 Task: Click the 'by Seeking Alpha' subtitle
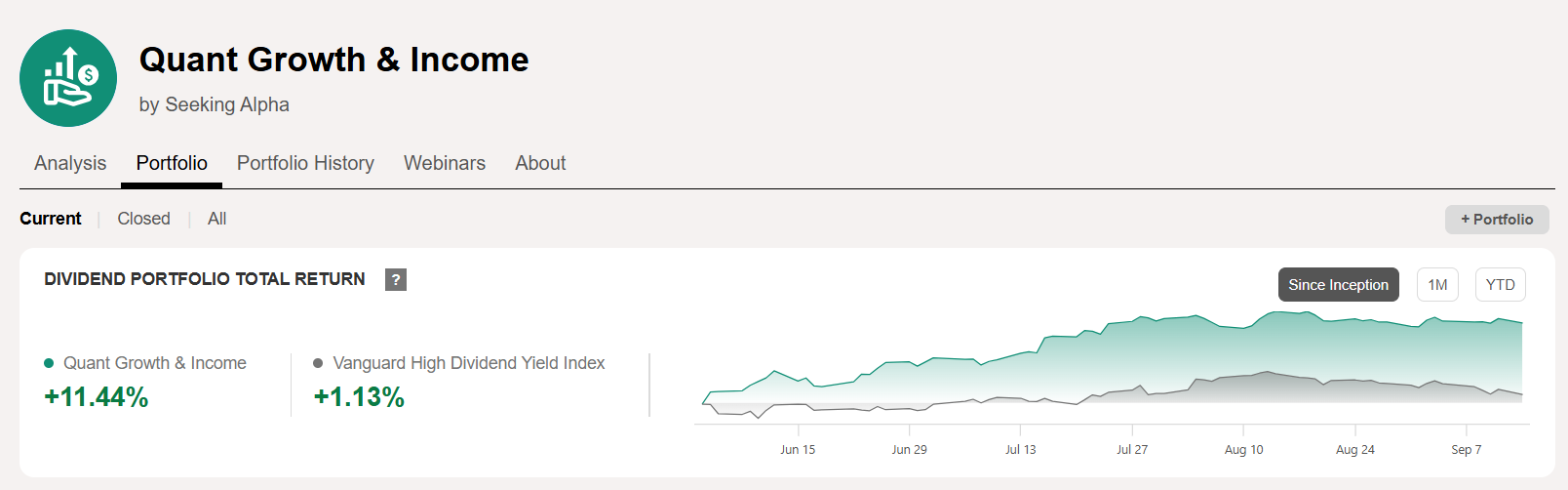click(x=215, y=104)
